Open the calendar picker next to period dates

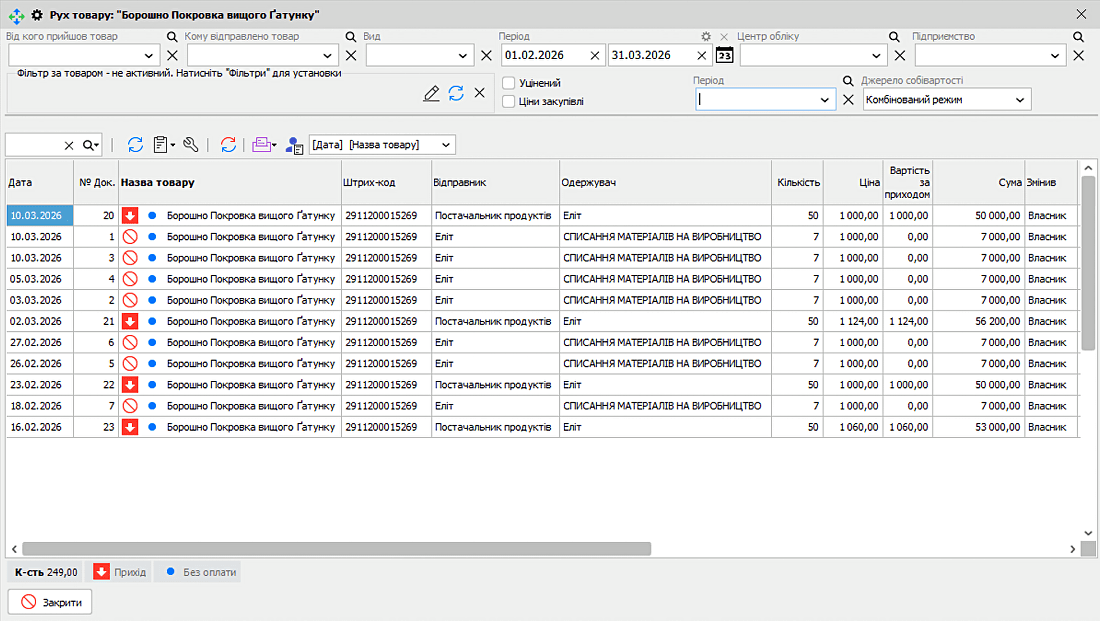pos(725,55)
